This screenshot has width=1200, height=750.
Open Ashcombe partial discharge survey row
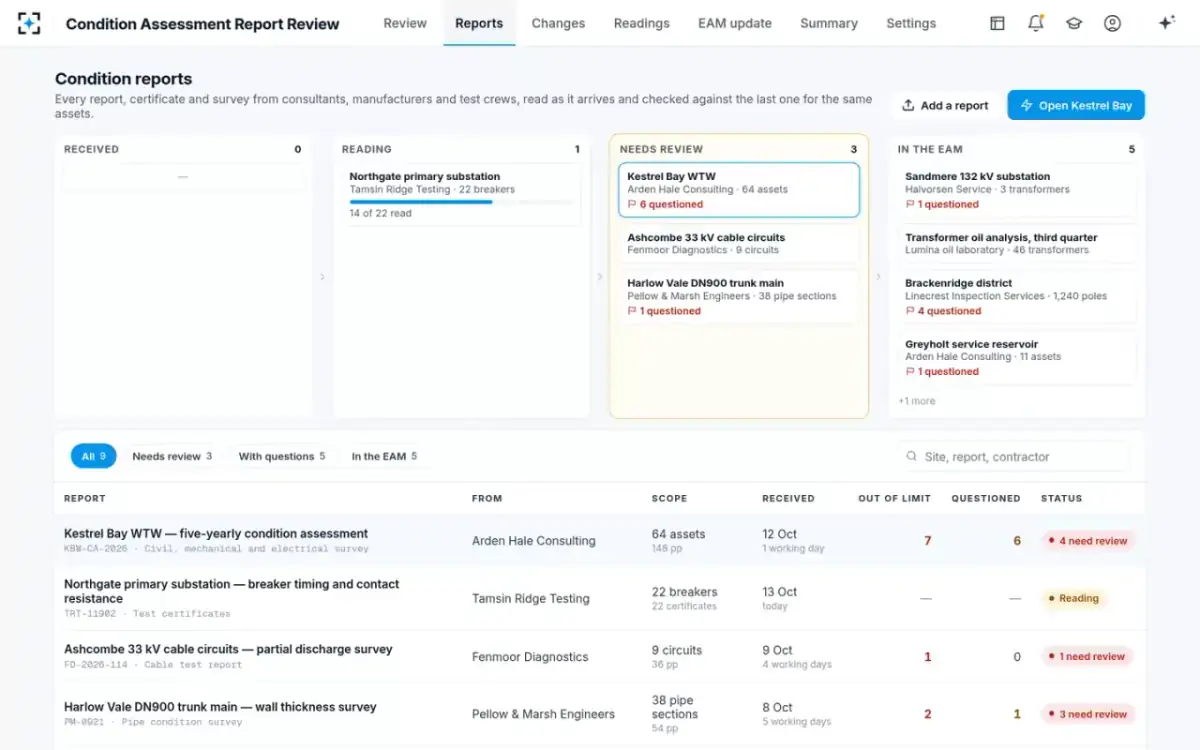(x=600, y=656)
